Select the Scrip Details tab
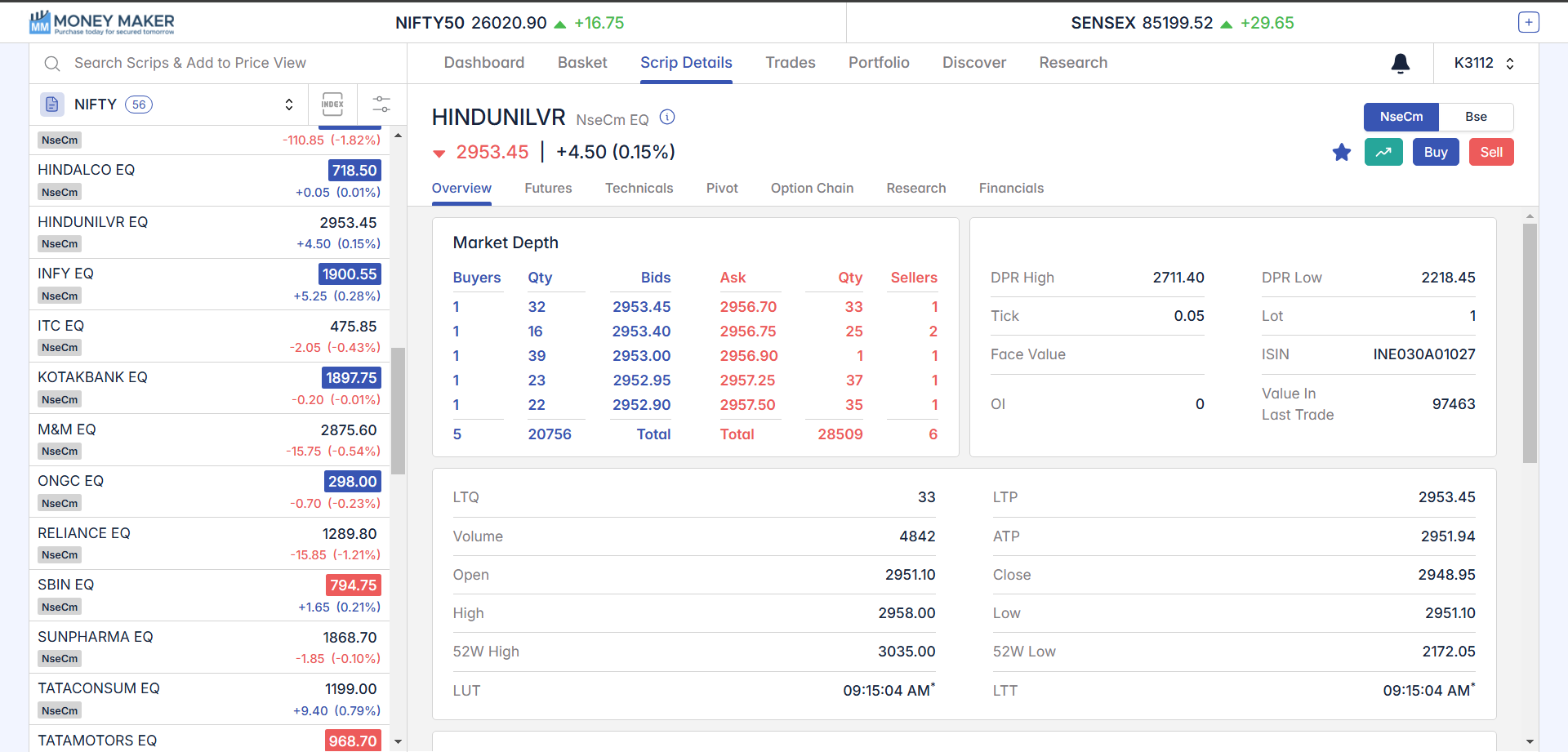The height and width of the screenshot is (752, 1568). click(x=686, y=63)
